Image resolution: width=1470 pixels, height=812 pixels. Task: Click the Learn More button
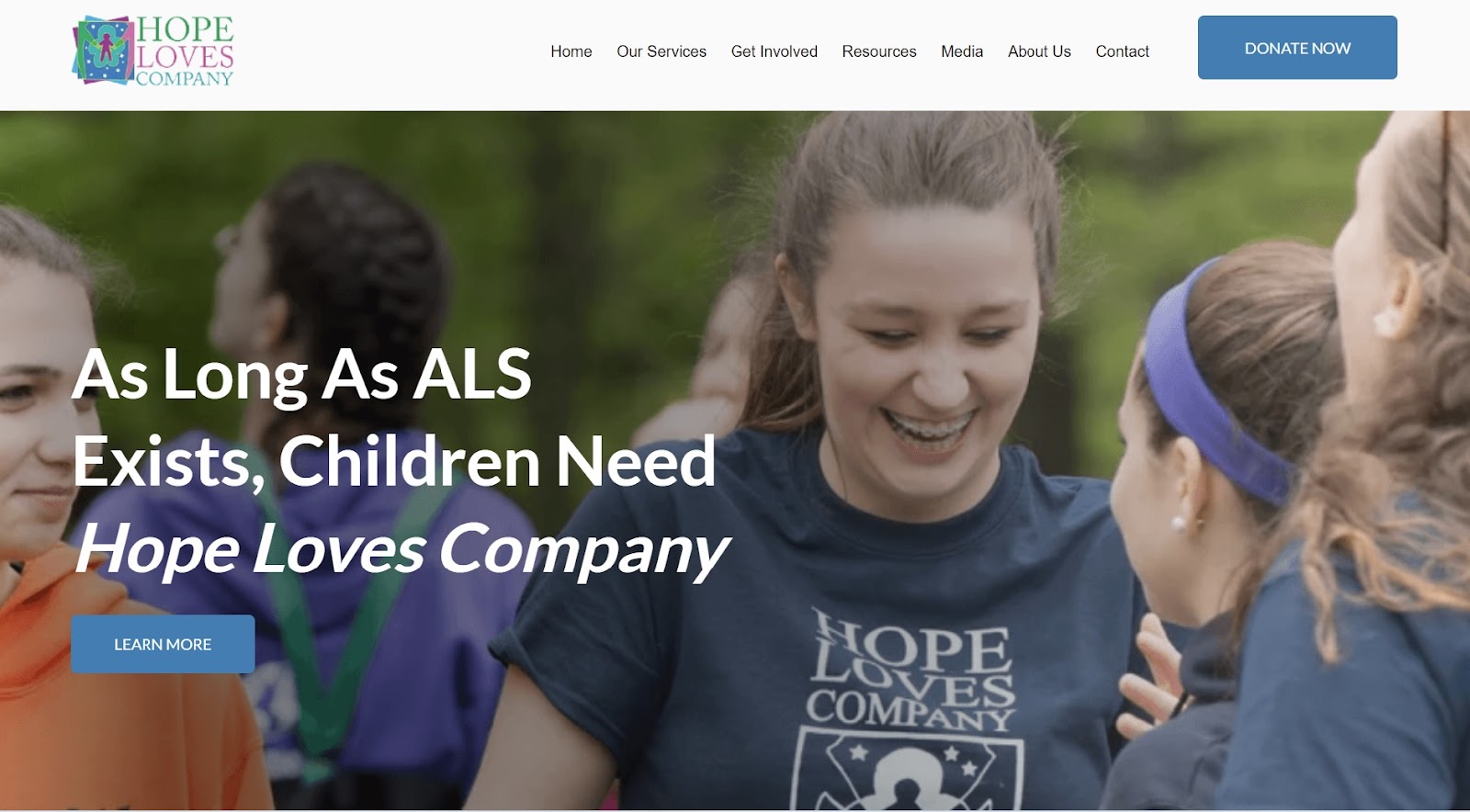(163, 644)
